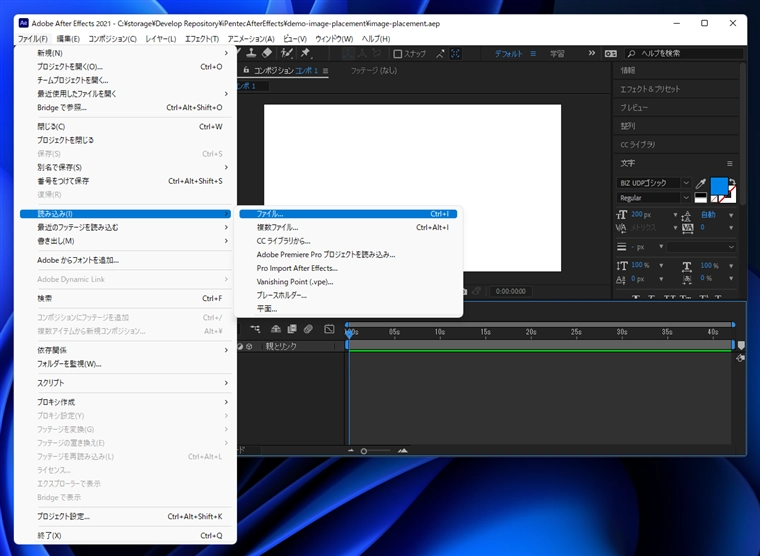Open the CC ライブラリ panel
Screen dimensions: 760x556
point(637,144)
